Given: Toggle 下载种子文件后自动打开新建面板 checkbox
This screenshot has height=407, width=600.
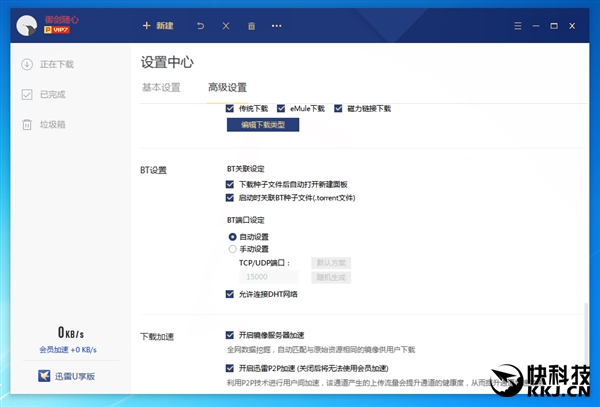Looking at the screenshot, I should (230, 184).
